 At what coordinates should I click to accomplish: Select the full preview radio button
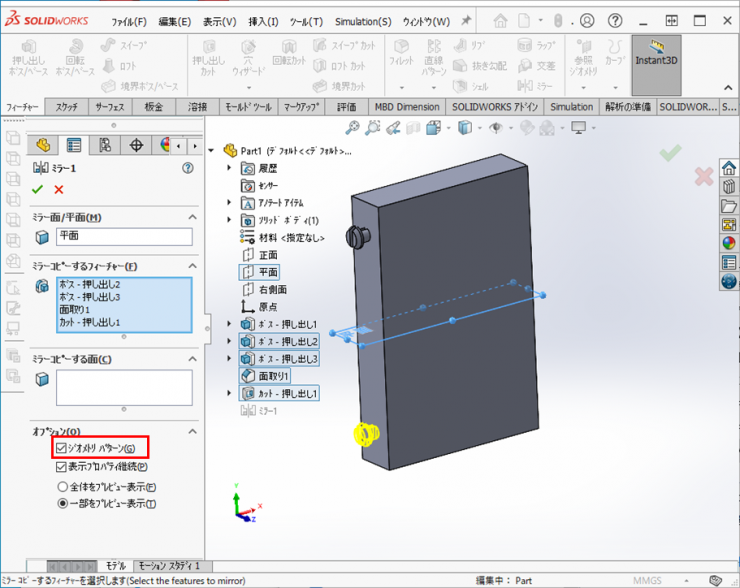pos(62,486)
